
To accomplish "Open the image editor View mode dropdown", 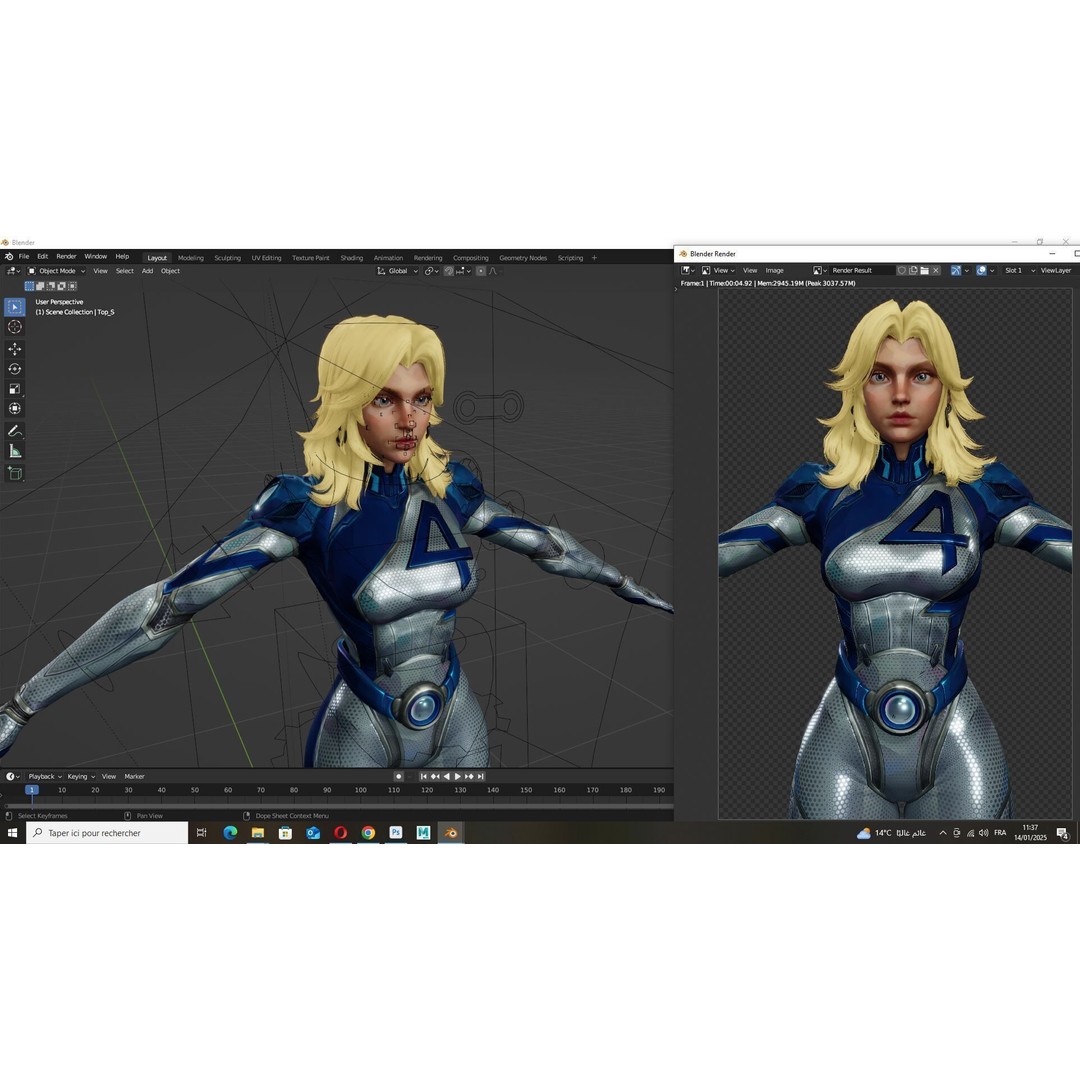I will pos(718,271).
